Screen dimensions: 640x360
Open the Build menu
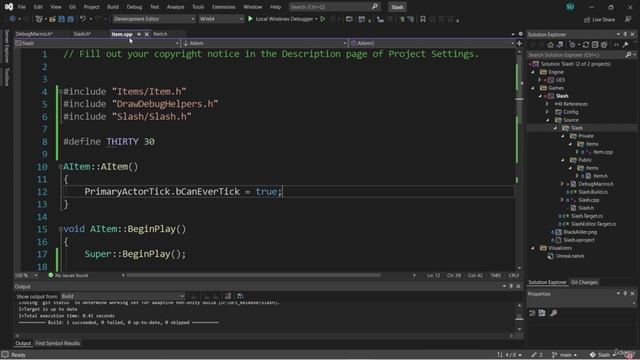point(113,7)
